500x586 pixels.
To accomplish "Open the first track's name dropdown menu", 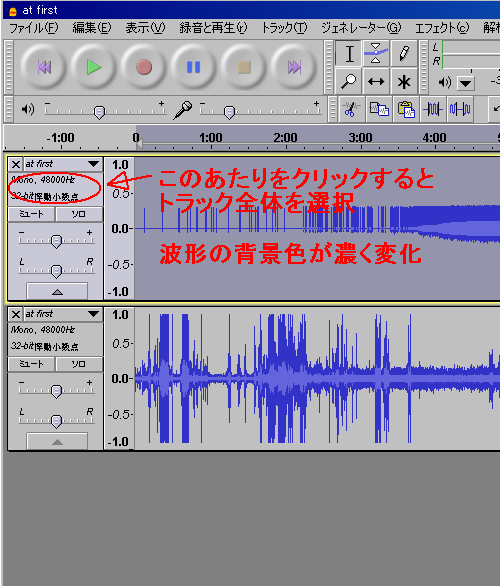I will (x=63, y=164).
